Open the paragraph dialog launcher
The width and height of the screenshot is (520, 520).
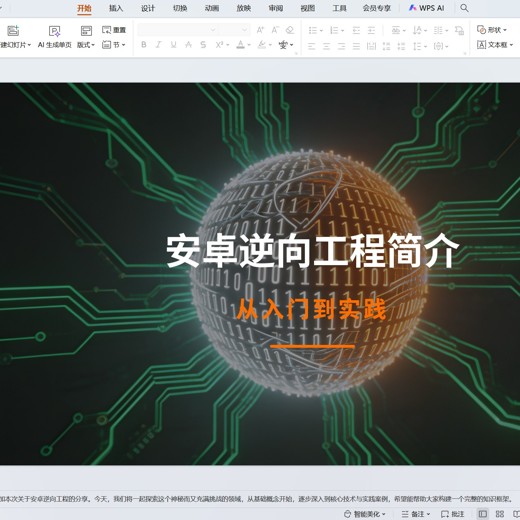coord(465,53)
